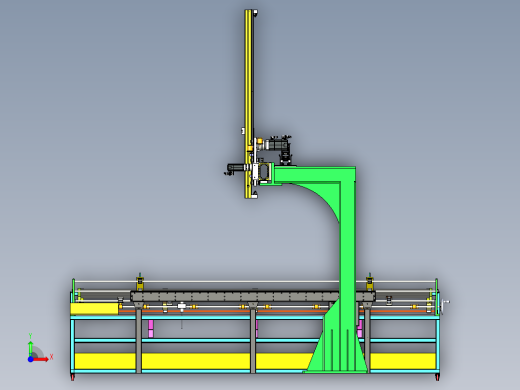Select the black servo motor left of rail
The width and height of the screenshot is (520, 390).
click(235, 168)
